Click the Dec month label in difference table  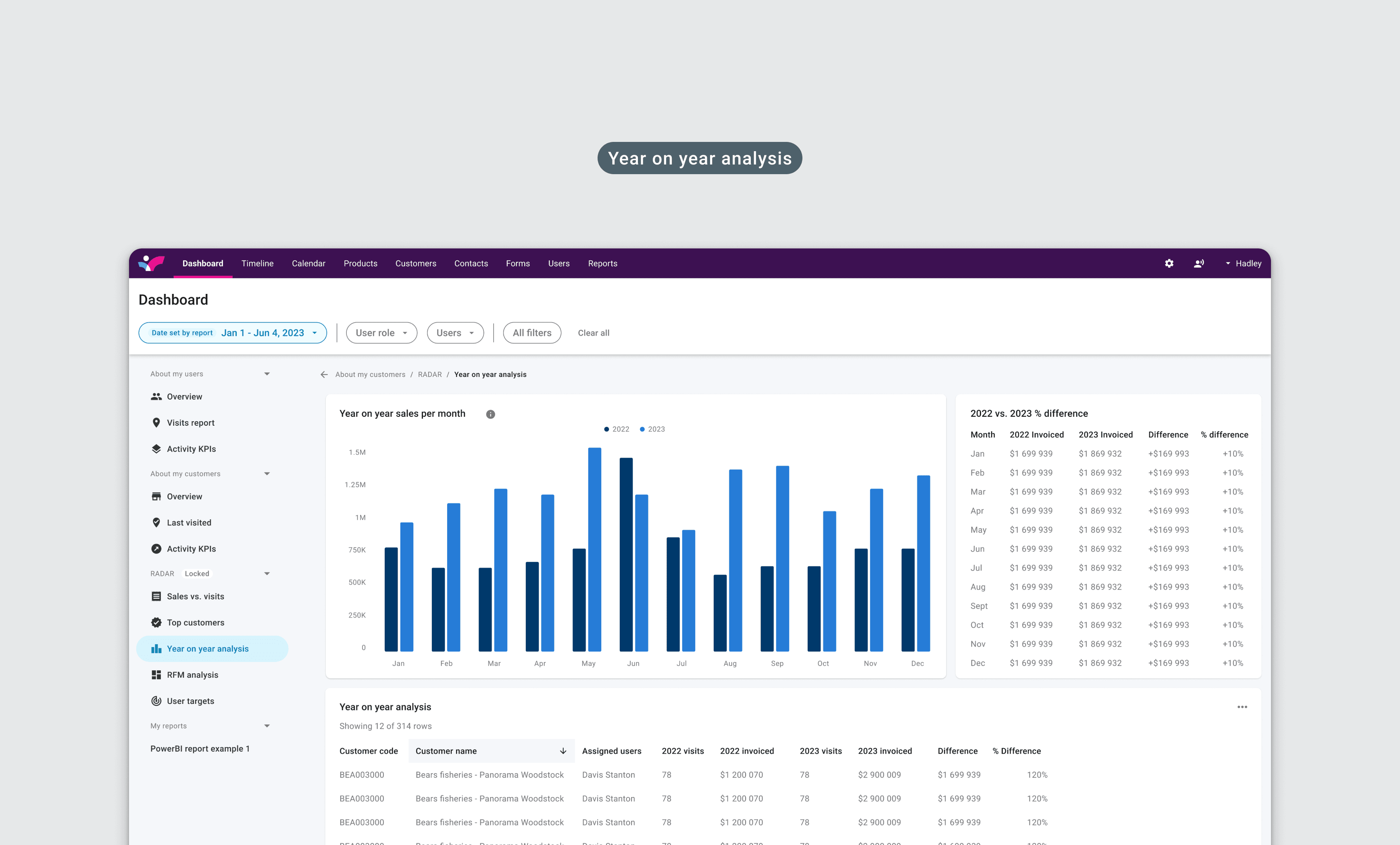tap(977, 663)
